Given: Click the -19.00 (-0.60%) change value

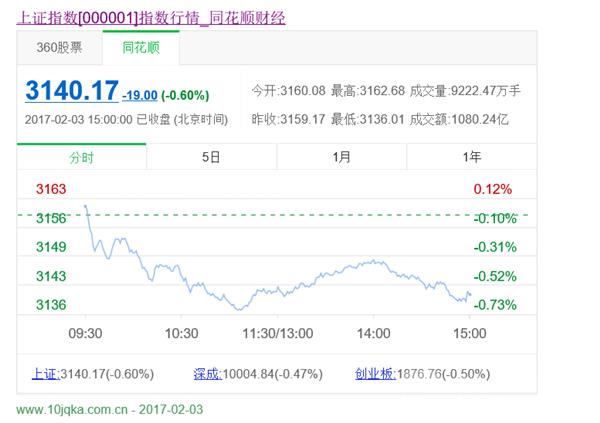Looking at the screenshot, I should 166,95.
